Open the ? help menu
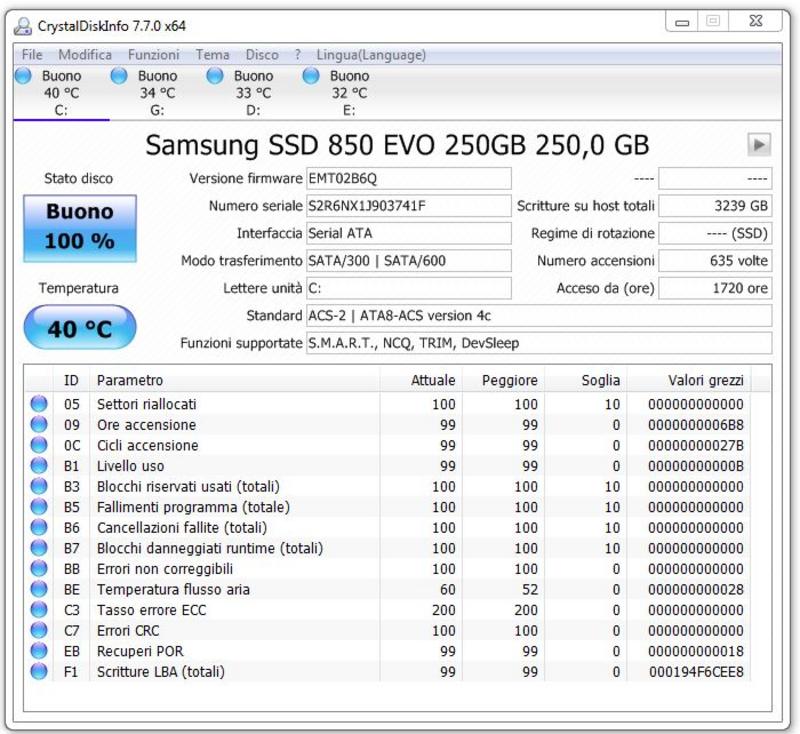Image resolution: width=800 pixels, height=734 pixels. 297,55
